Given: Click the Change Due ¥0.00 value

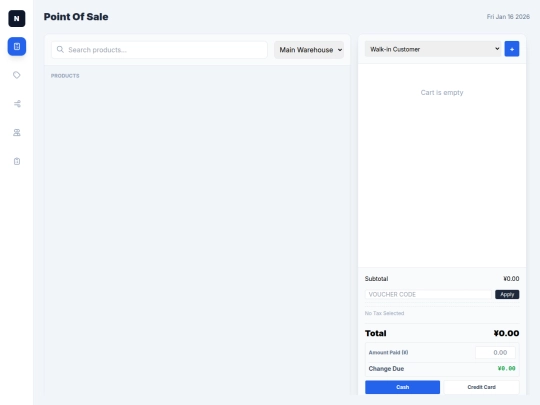Looking at the screenshot, I should 506,368.
